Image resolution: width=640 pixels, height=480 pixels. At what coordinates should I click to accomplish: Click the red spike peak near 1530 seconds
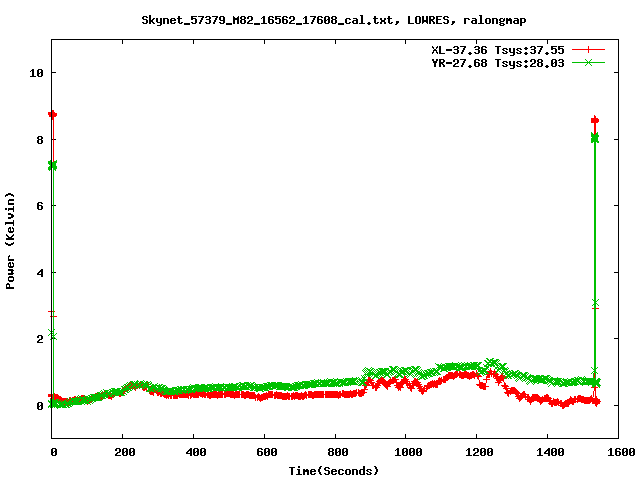click(595, 120)
